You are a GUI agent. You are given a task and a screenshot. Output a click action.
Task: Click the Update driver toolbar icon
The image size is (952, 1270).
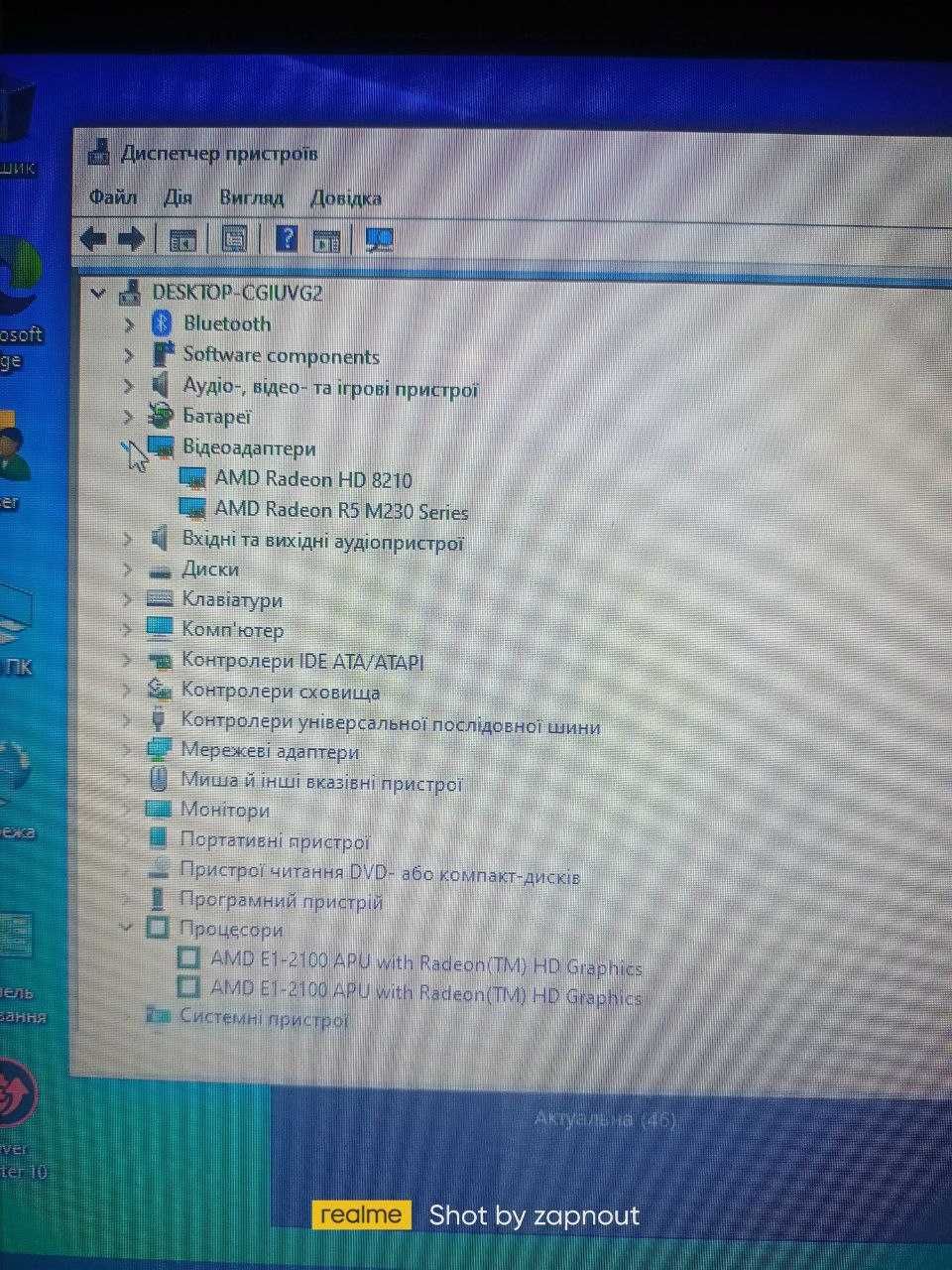[326, 239]
